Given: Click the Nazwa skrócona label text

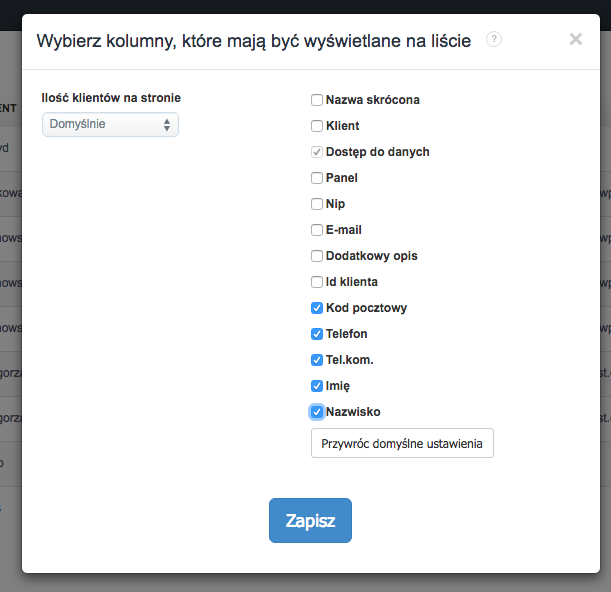Looking at the screenshot, I should tap(373, 100).
